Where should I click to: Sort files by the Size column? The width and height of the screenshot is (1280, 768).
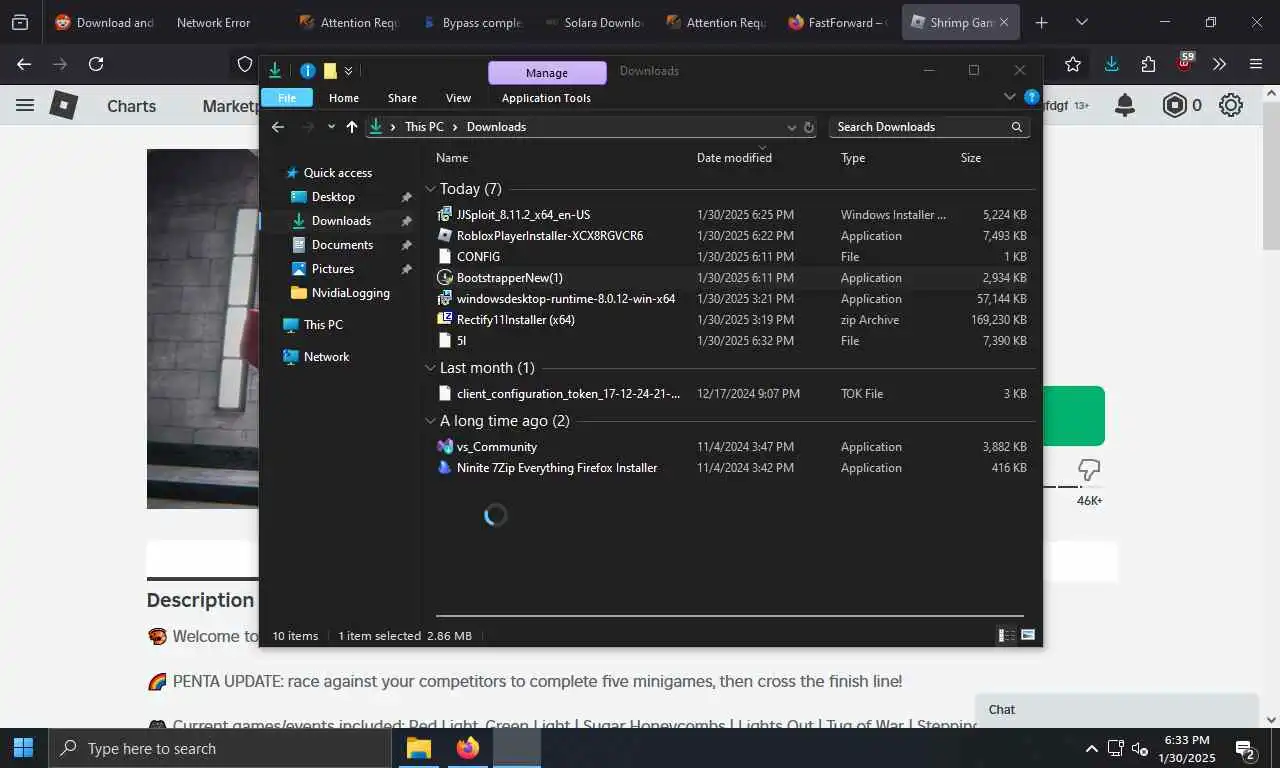pos(971,158)
